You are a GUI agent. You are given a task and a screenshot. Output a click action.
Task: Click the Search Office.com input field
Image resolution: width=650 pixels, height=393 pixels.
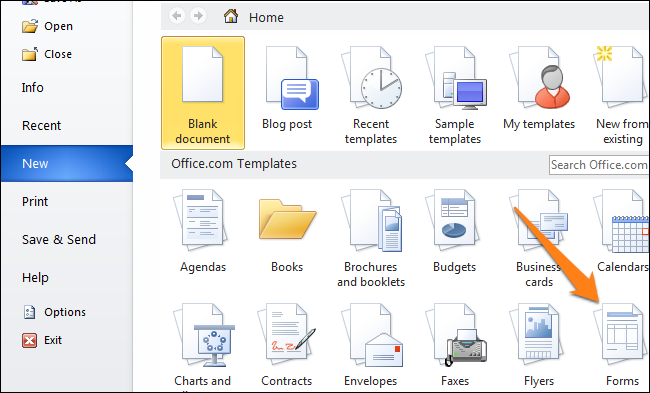click(x=599, y=165)
